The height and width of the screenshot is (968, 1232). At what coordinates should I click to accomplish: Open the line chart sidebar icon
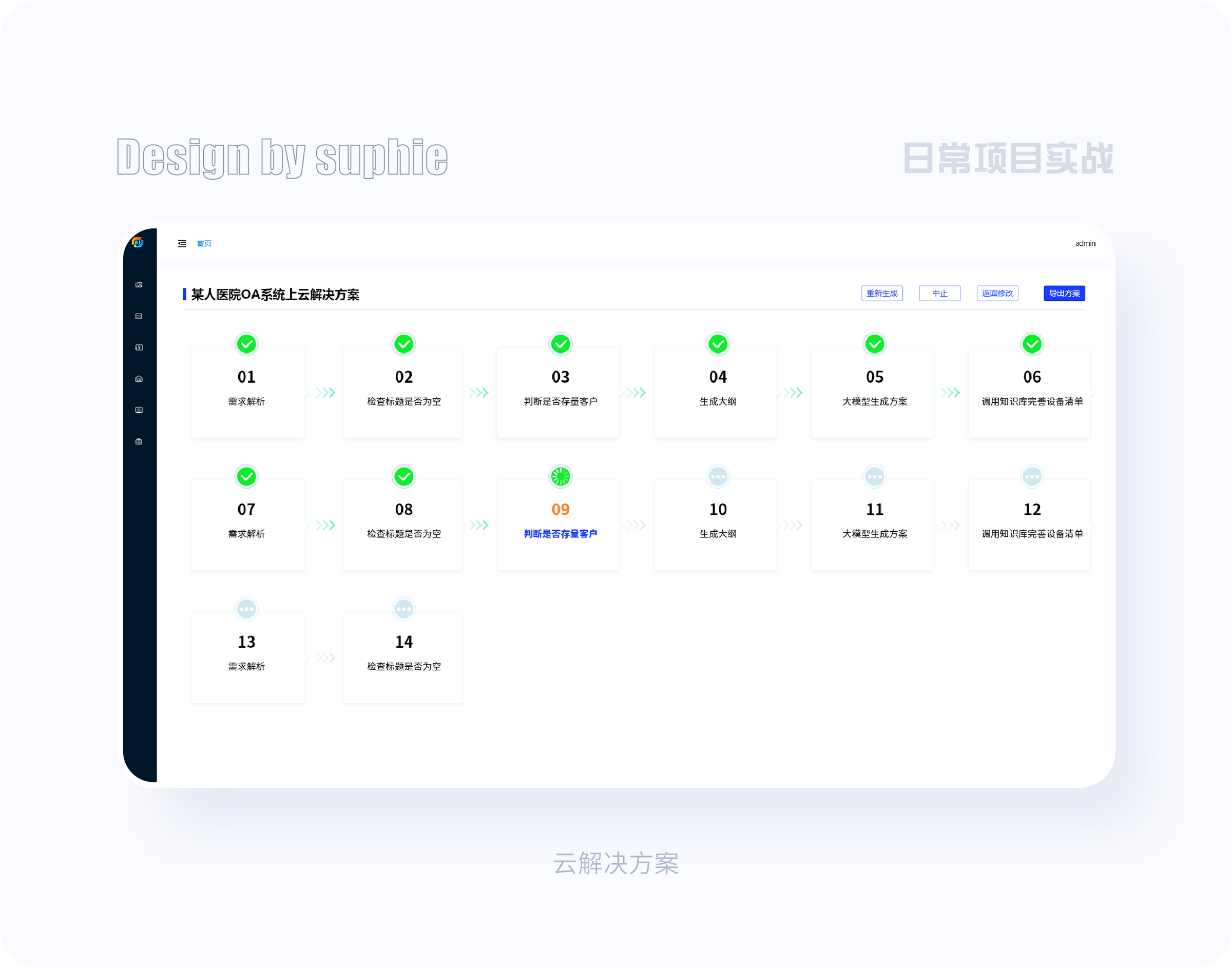coord(139,316)
